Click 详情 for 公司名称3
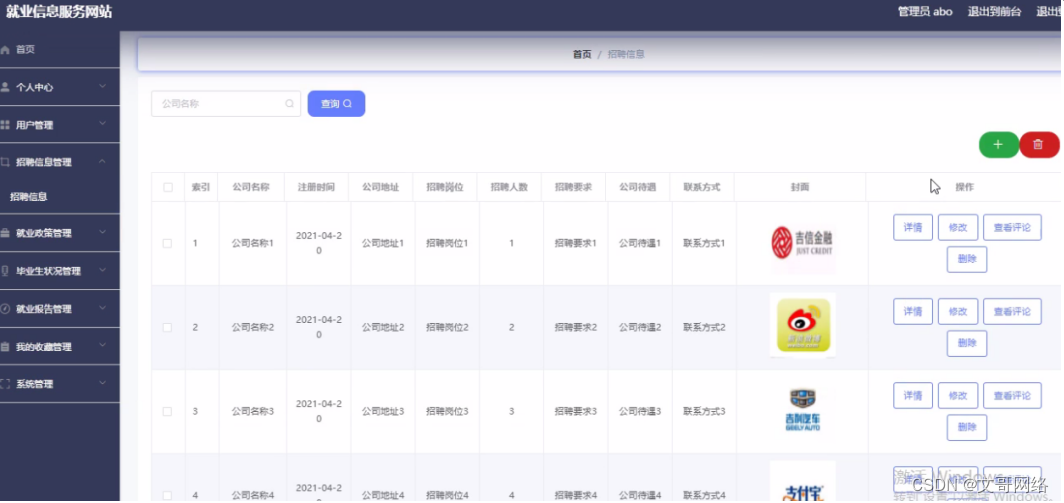This screenshot has width=1064, height=503. [x=913, y=396]
